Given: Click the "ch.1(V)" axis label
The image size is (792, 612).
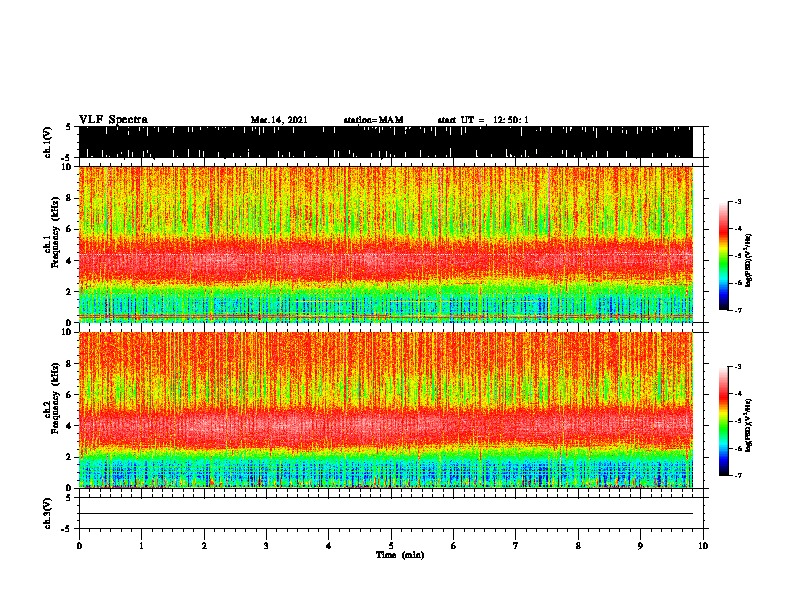Looking at the screenshot, I should click(47, 142).
